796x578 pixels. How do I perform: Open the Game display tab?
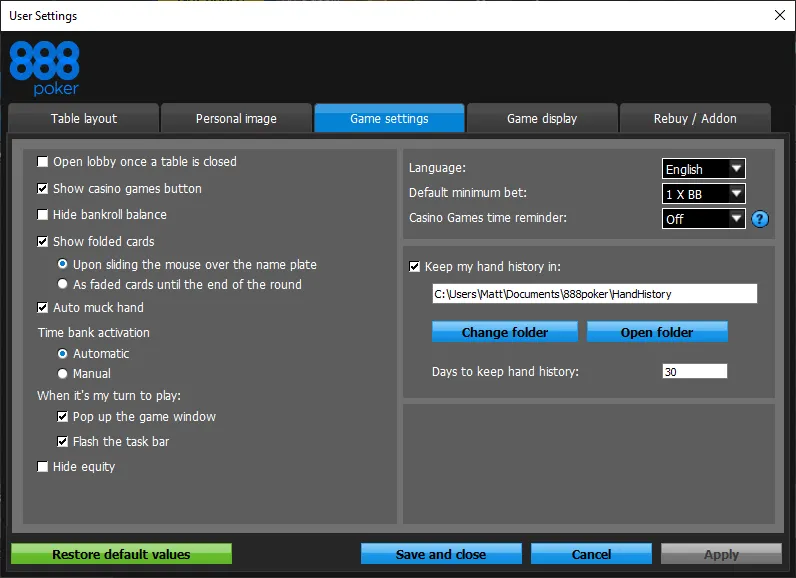click(542, 118)
